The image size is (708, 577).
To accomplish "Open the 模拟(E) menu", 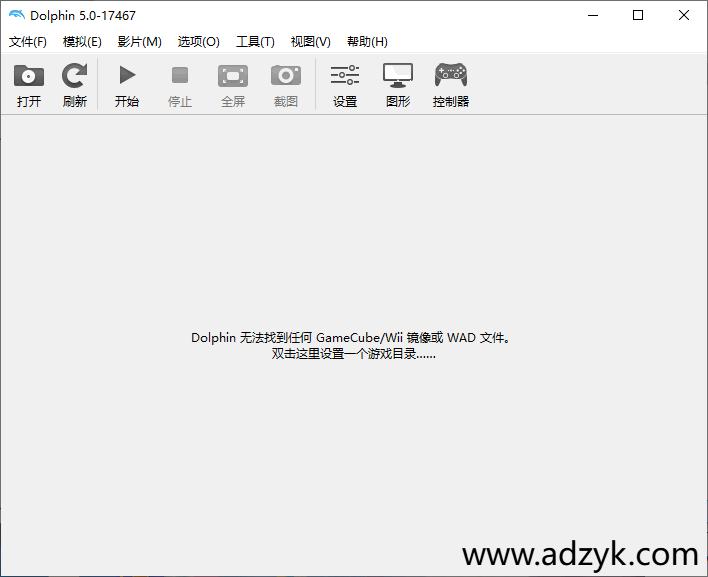I will (82, 42).
